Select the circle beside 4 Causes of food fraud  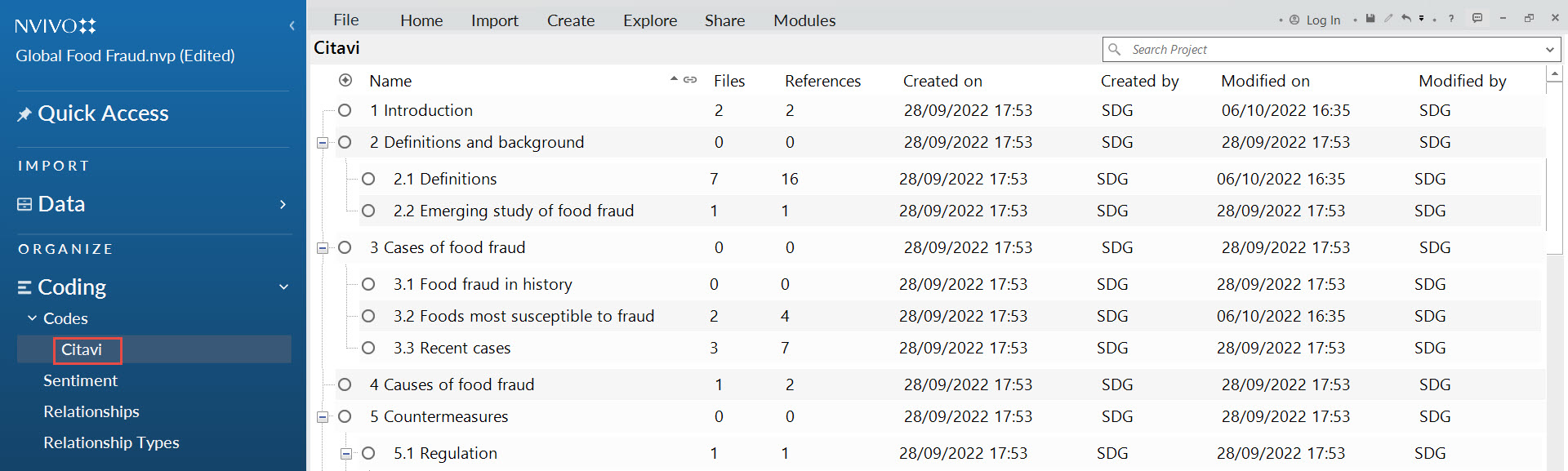[345, 384]
